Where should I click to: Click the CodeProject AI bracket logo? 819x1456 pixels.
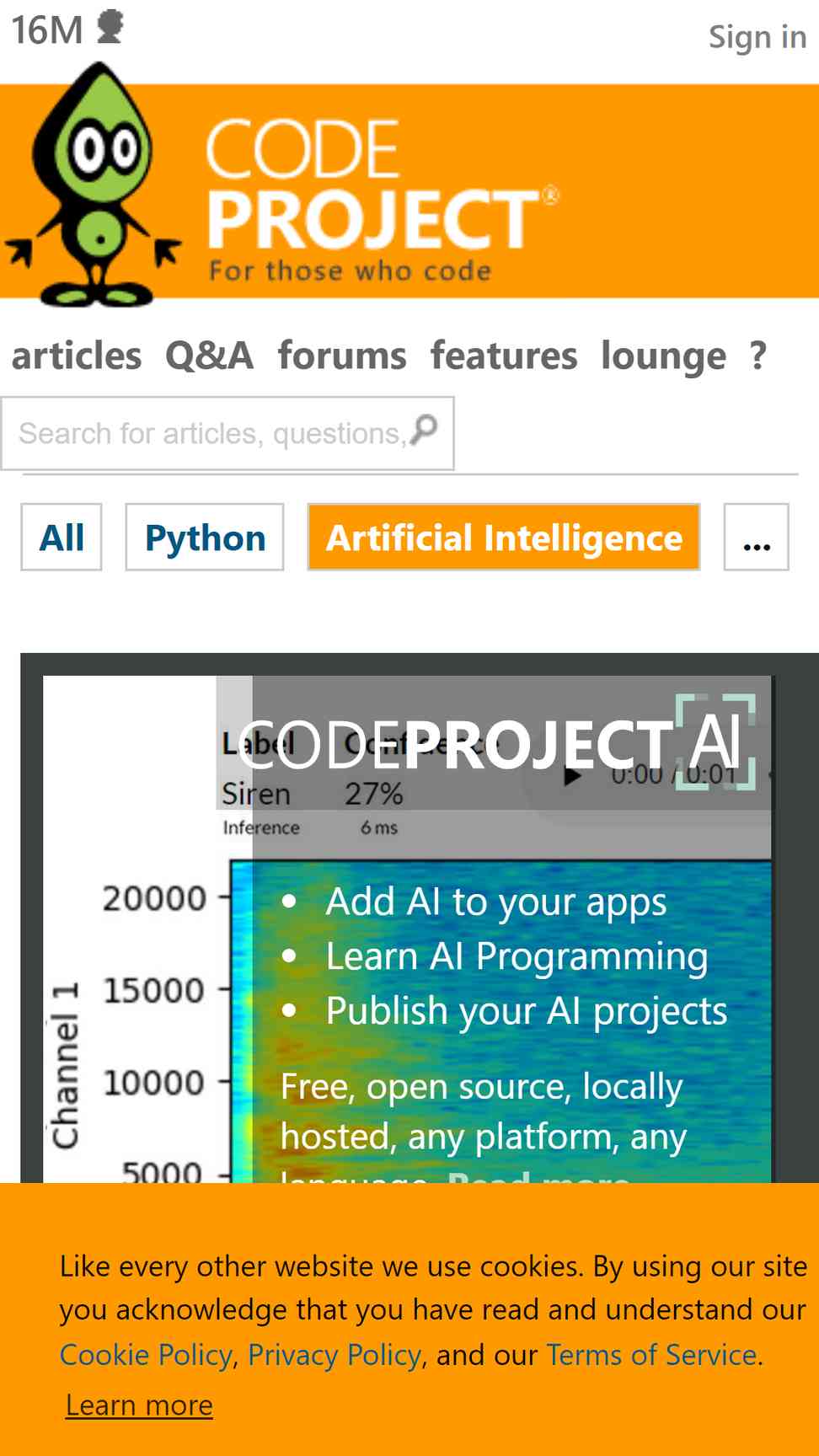pos(715,741)
